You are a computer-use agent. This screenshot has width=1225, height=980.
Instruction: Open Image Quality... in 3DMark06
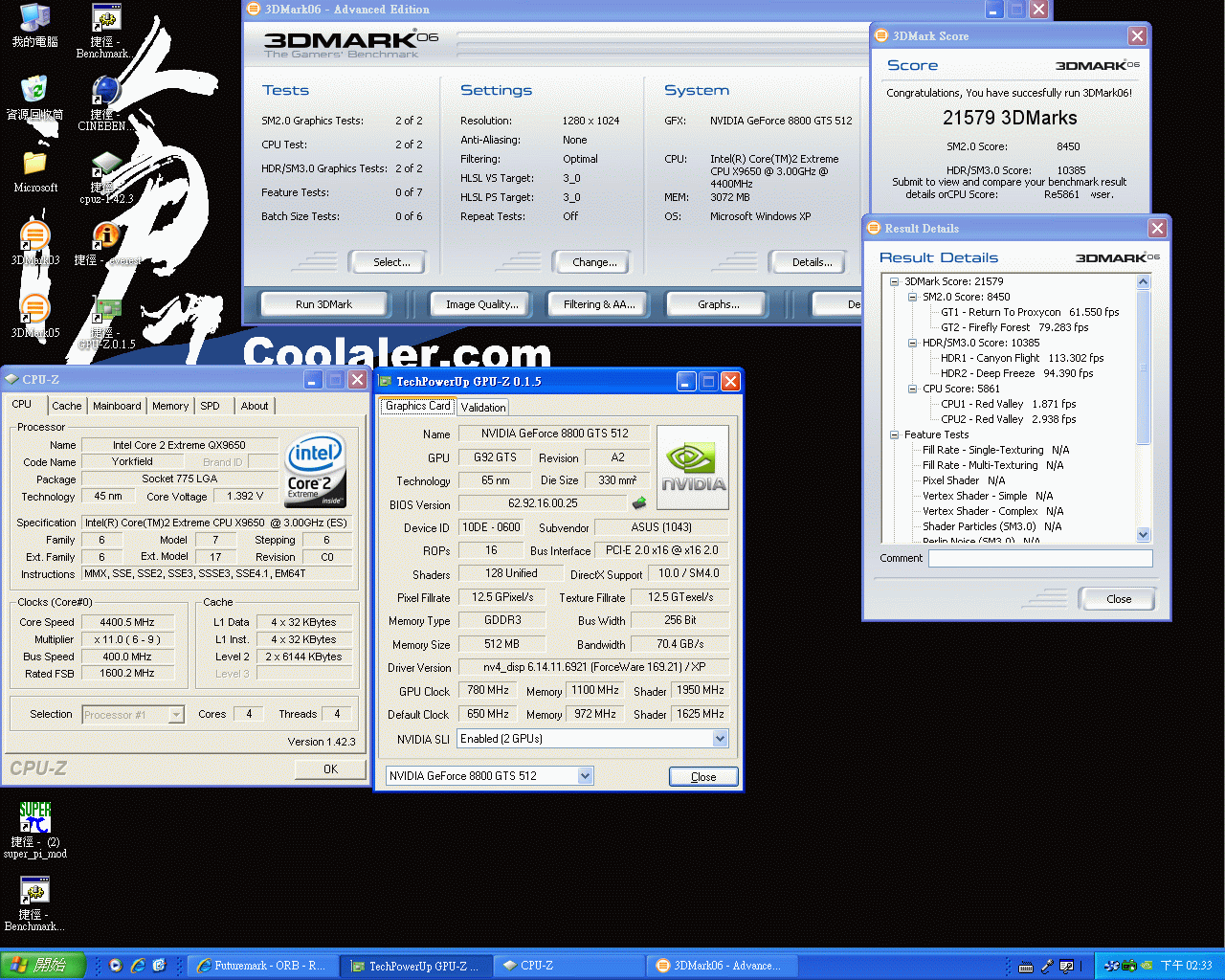pos(481,304)
